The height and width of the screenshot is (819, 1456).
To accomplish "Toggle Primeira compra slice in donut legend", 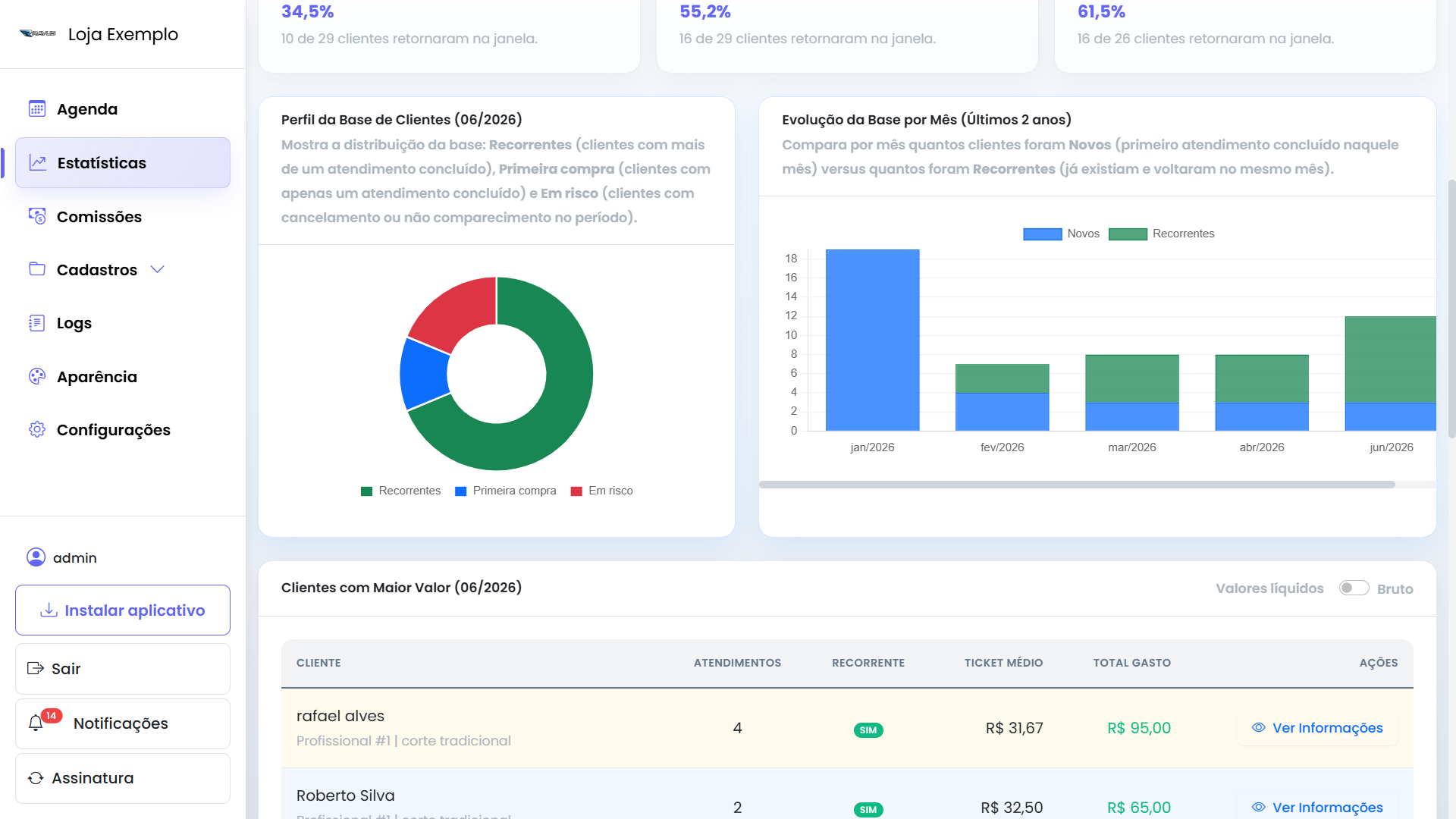I will (505, 491).
